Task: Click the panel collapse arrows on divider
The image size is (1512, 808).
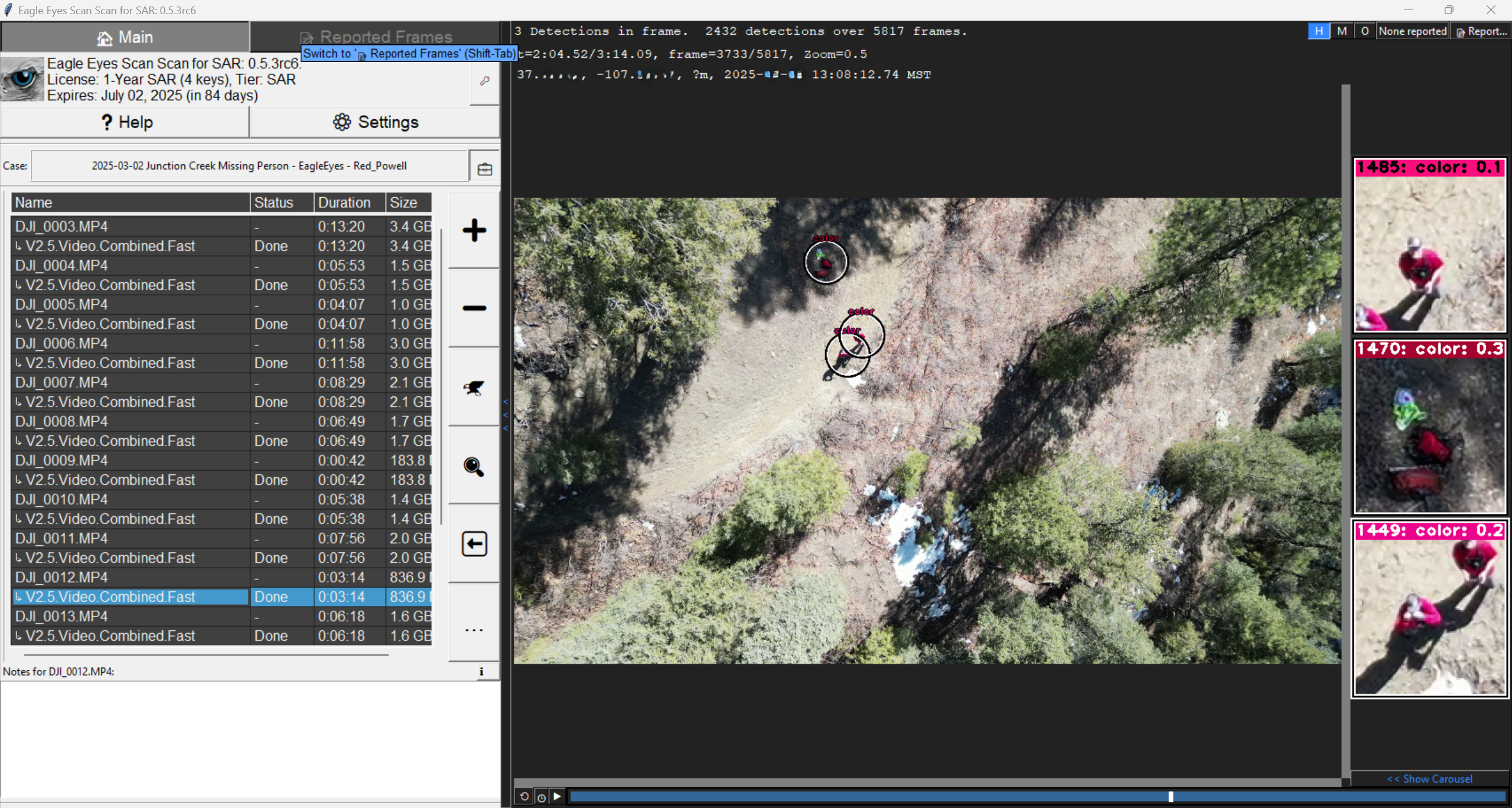Action: pyautogui.click(x=506, y=415)
